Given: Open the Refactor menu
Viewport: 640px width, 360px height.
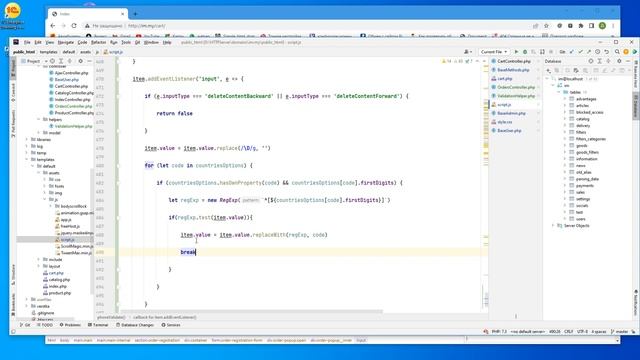Looking at the screenshot, I should pos(98,42).
